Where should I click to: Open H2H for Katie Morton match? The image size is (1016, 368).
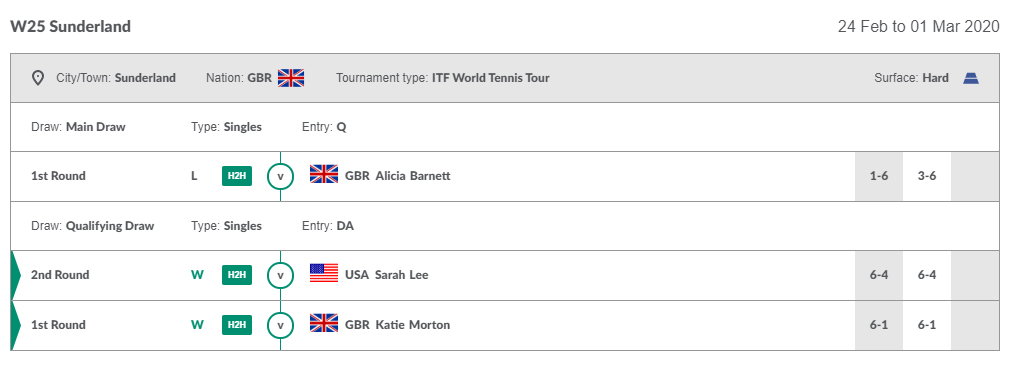(237, 325)
